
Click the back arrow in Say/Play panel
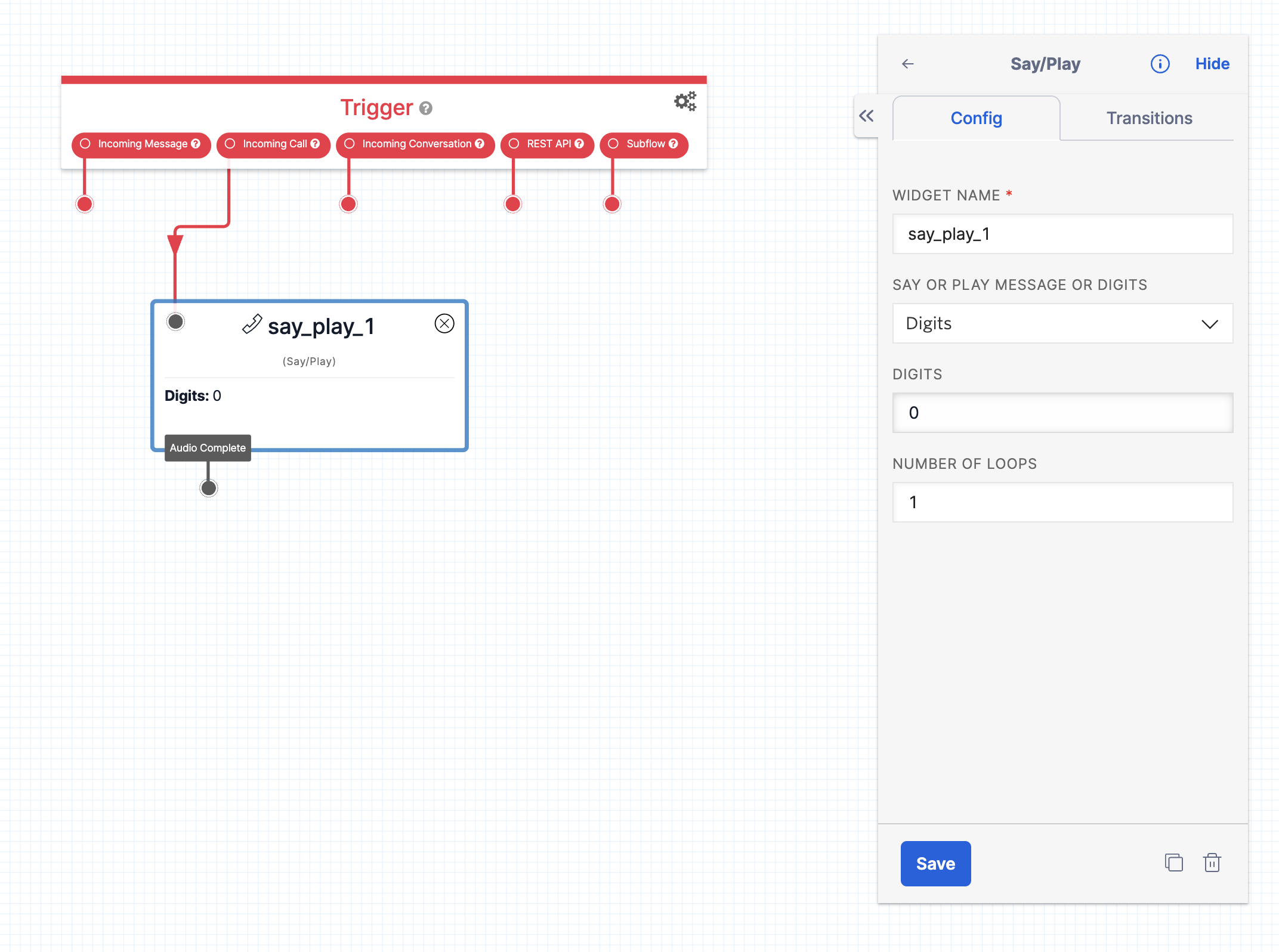coord(907,64)
